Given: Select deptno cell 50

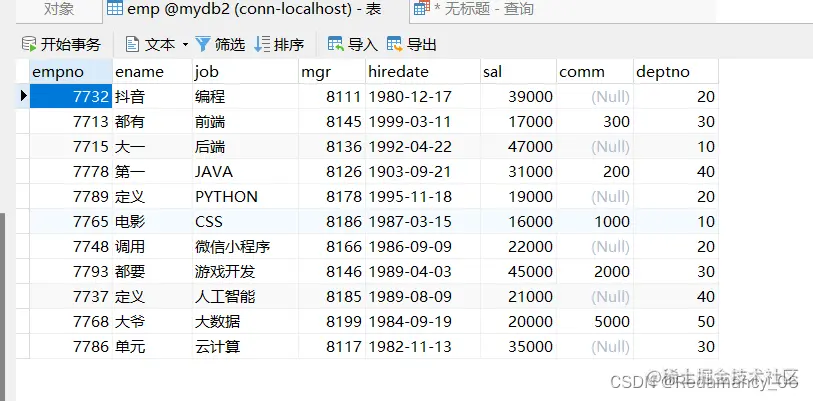Looking at the screenshot, I should pyautogui.click(x=676, y=322).
